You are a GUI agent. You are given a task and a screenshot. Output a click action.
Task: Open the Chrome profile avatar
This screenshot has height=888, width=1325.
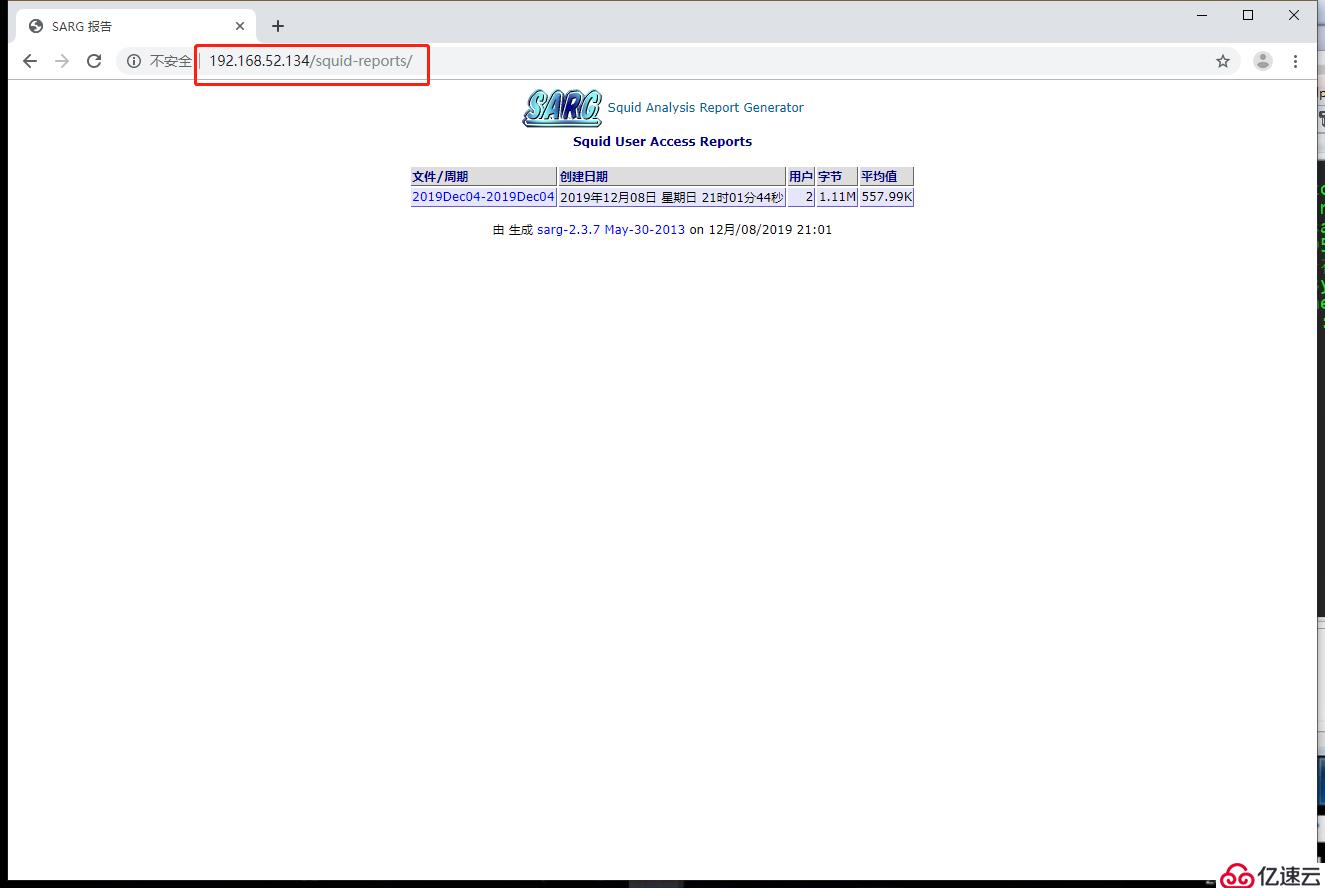1263,61
